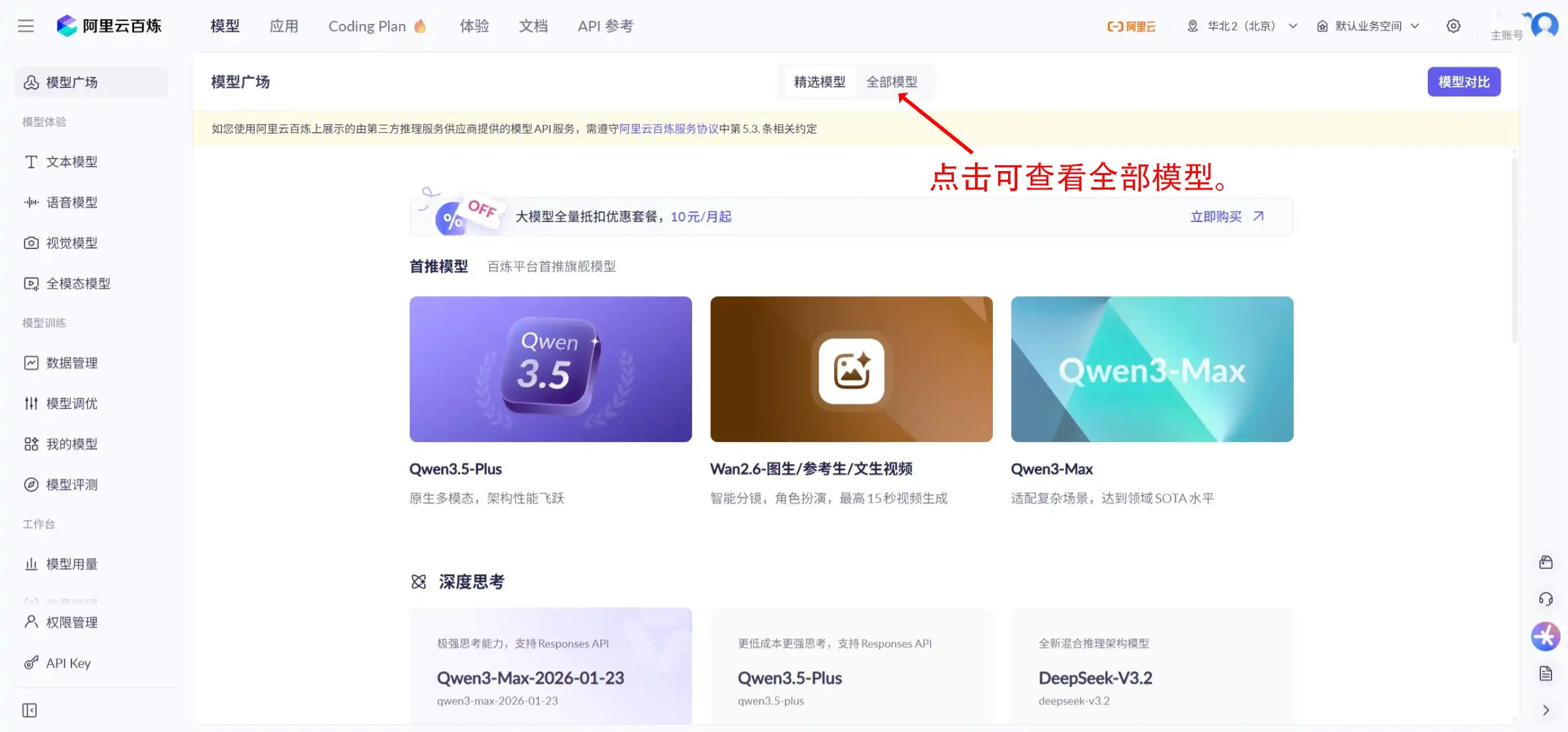The image size is (1568, 732).
Task: Click the 模型评测 compass icon
Action: pos(31,484)
